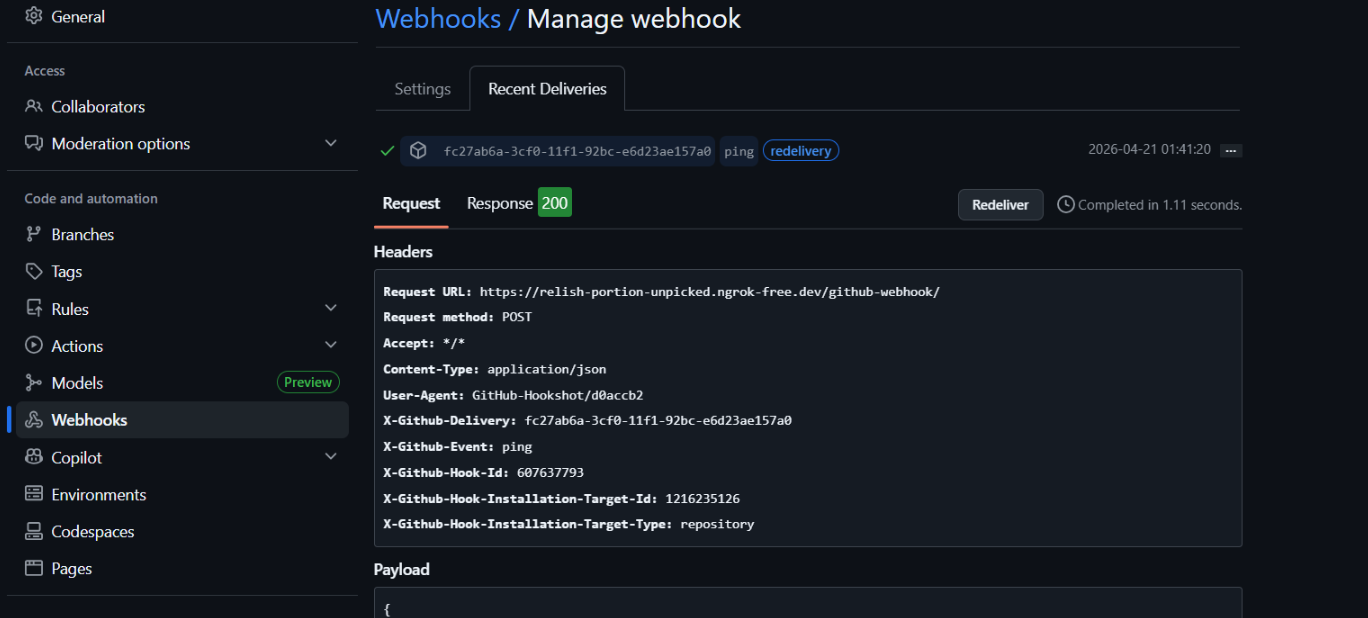Click the Tags icon in sidebar
Screen dimensions: 1368x618
[34, 272]
